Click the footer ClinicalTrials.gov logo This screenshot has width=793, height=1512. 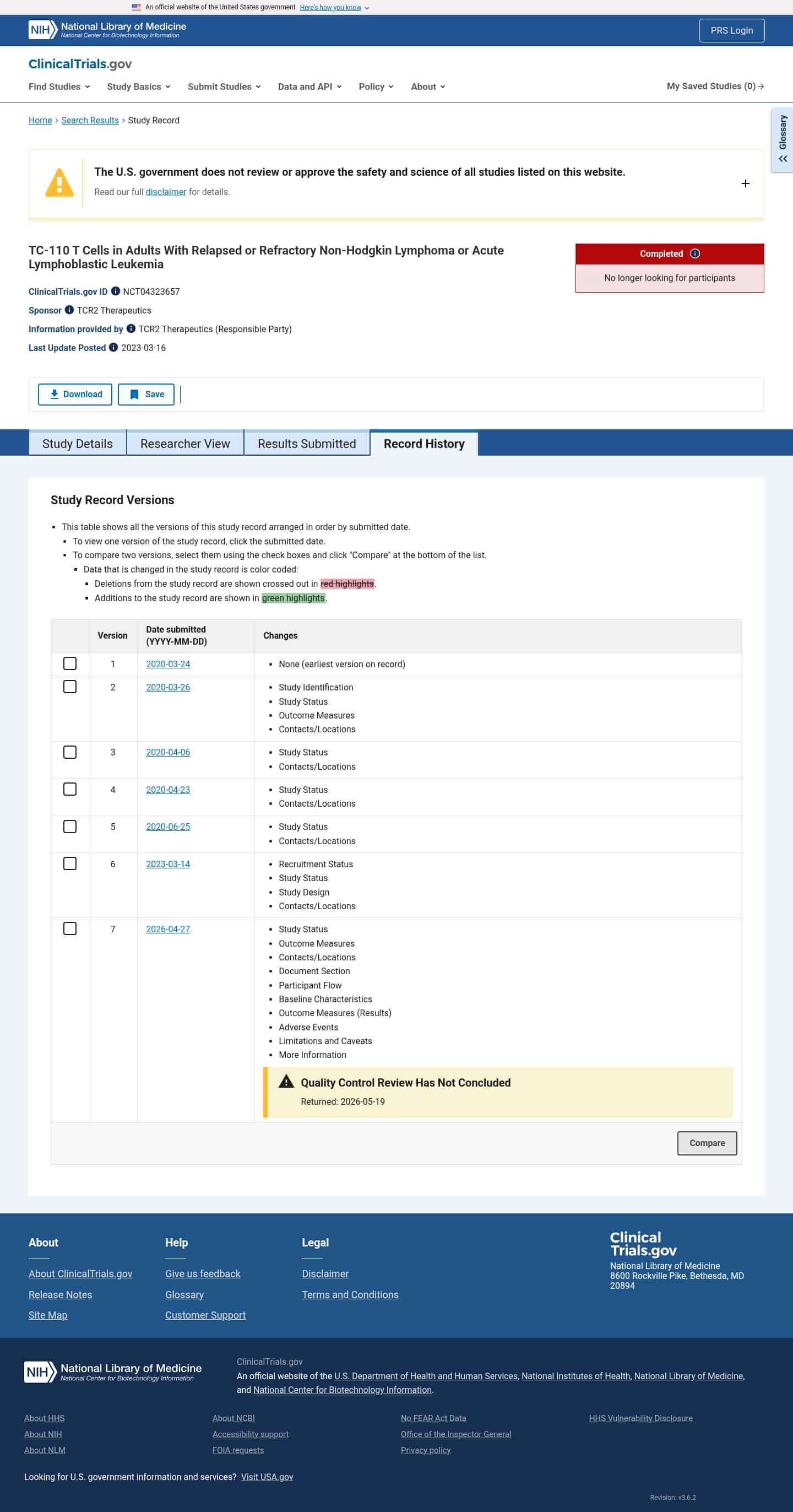pos(643,1244)
